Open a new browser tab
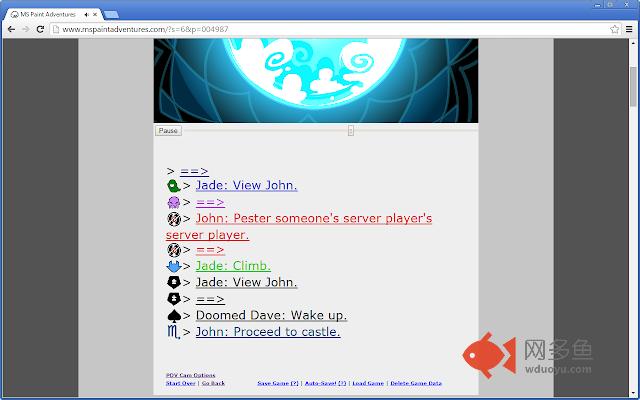640x400 pixels. (111, 15)
